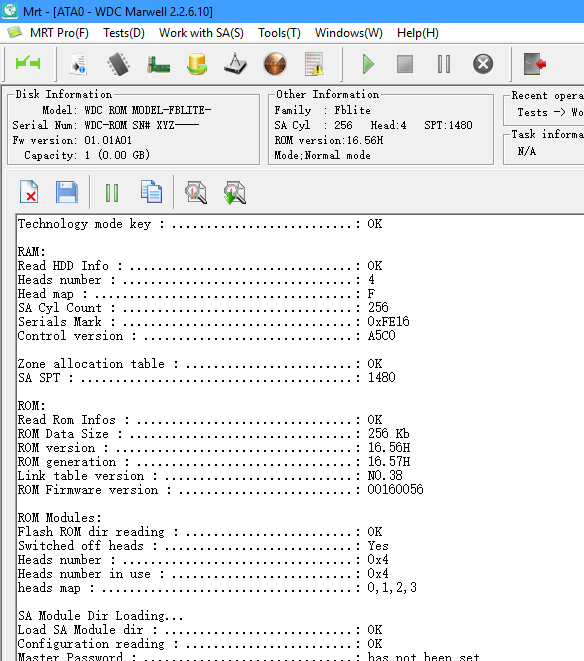Click the yellow database backup icon
This screenshot has width=584, height=661.
click(x=197, y=64)
